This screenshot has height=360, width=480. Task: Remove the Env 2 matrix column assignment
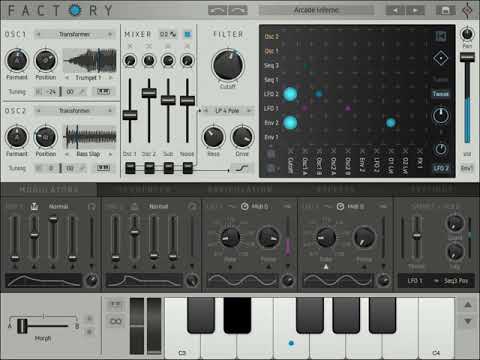click(x=362, y=151)
